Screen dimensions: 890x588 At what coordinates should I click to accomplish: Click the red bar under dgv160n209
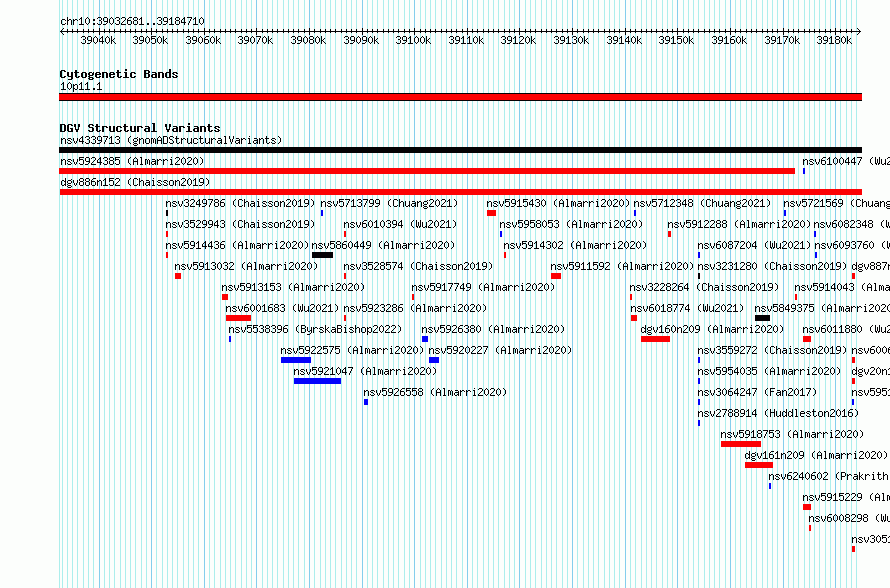pos(656,339)
